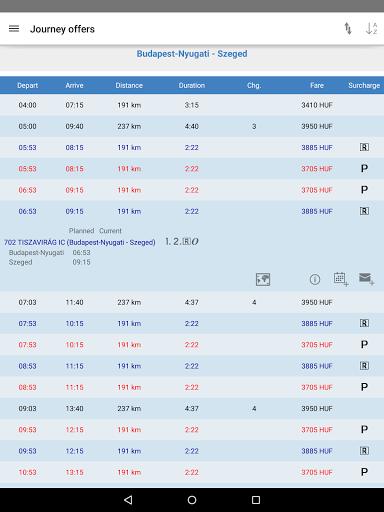
Task: Select 3410 HUF fare on 04:00 row
Action: coord(317,105)
